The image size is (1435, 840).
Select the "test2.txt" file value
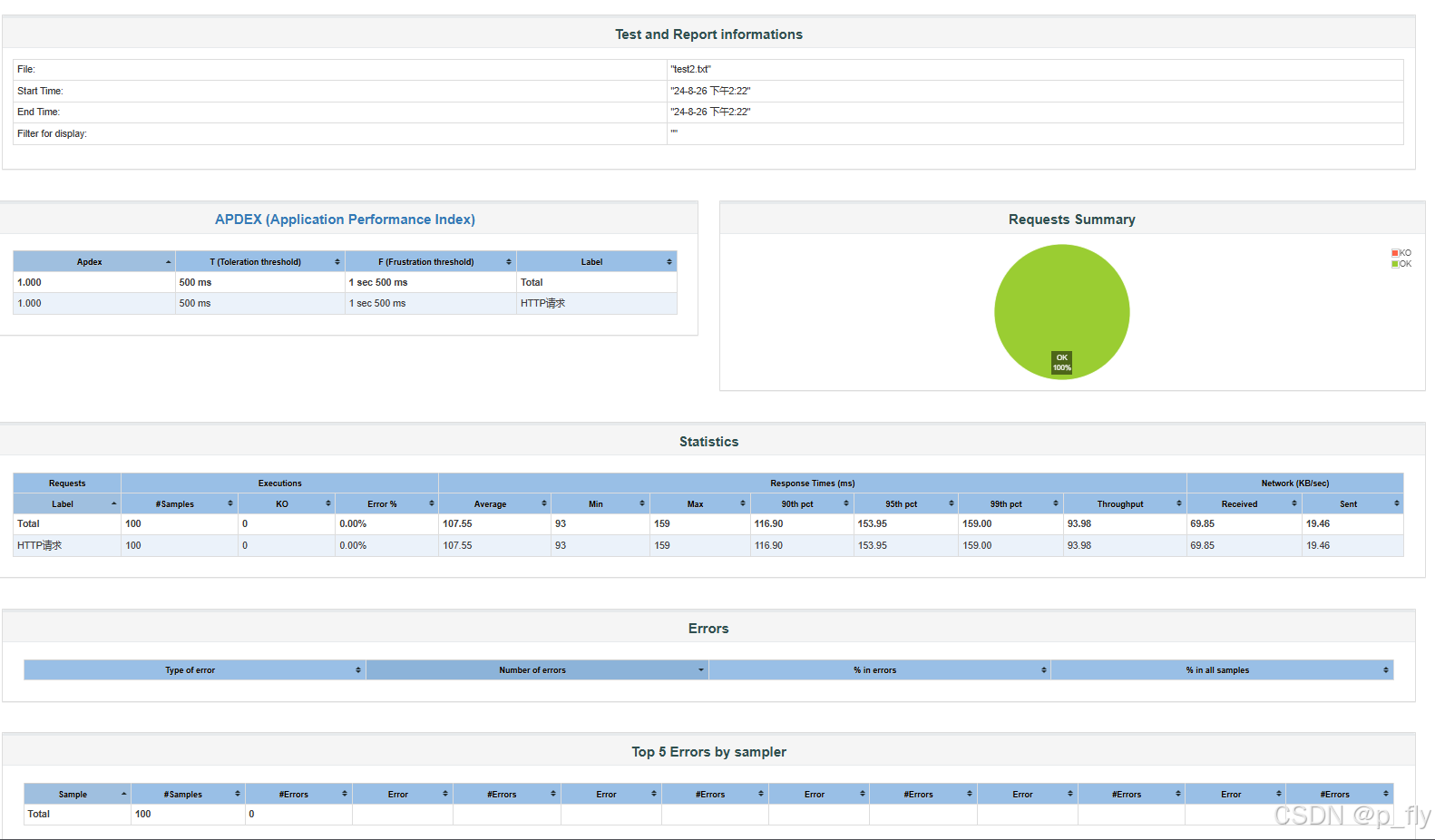tap(691, 69)
